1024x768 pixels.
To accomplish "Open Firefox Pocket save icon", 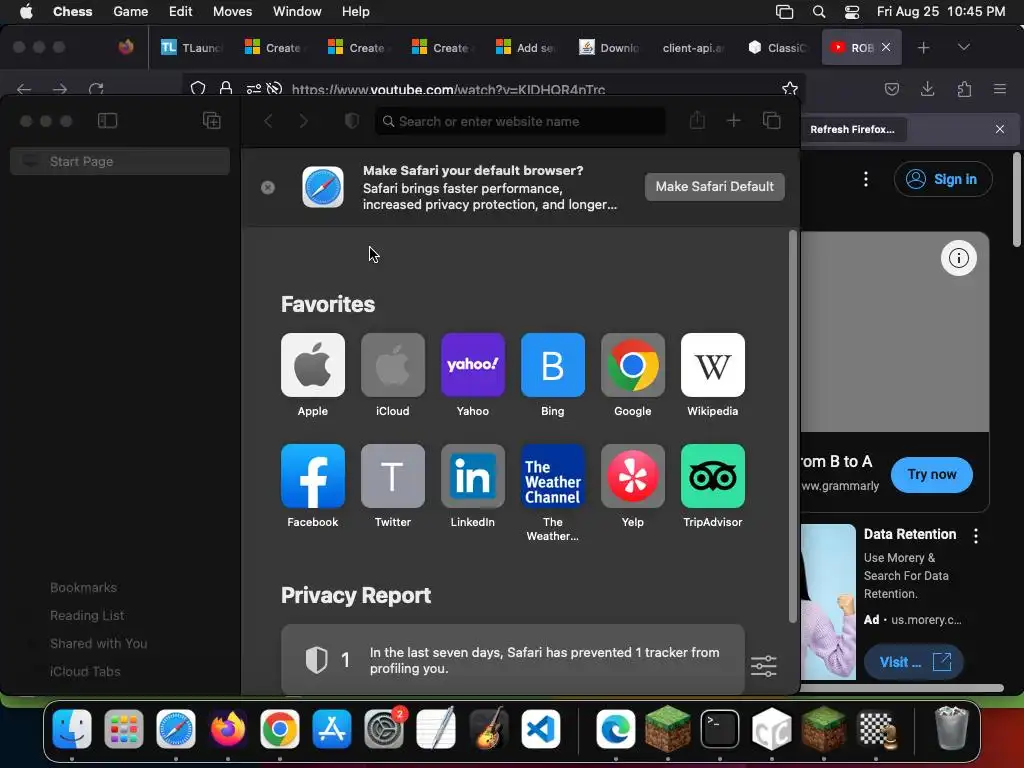I will click(x=891, y=89).
